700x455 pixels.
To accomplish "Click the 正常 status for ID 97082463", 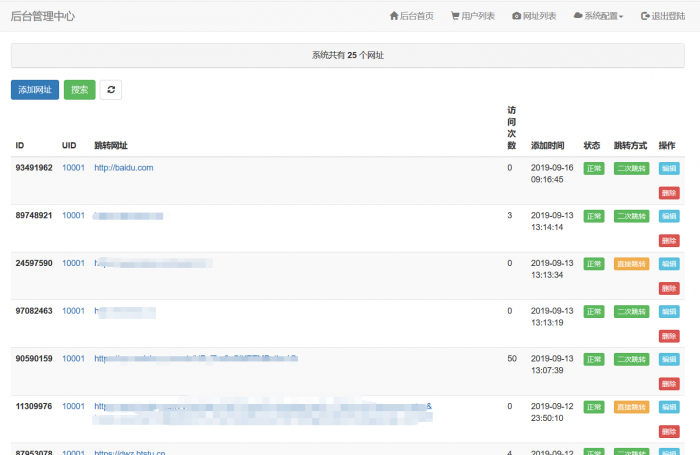I will pyautogui.click(x=594, y=312).
